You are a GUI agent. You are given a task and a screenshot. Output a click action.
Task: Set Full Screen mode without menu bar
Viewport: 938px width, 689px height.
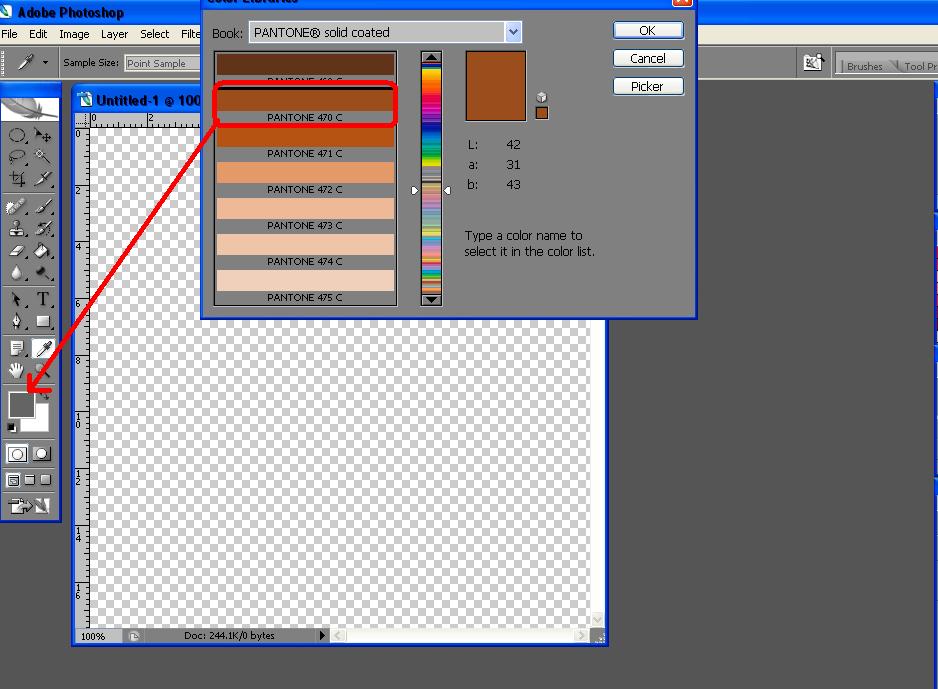[x=45, y=480]
